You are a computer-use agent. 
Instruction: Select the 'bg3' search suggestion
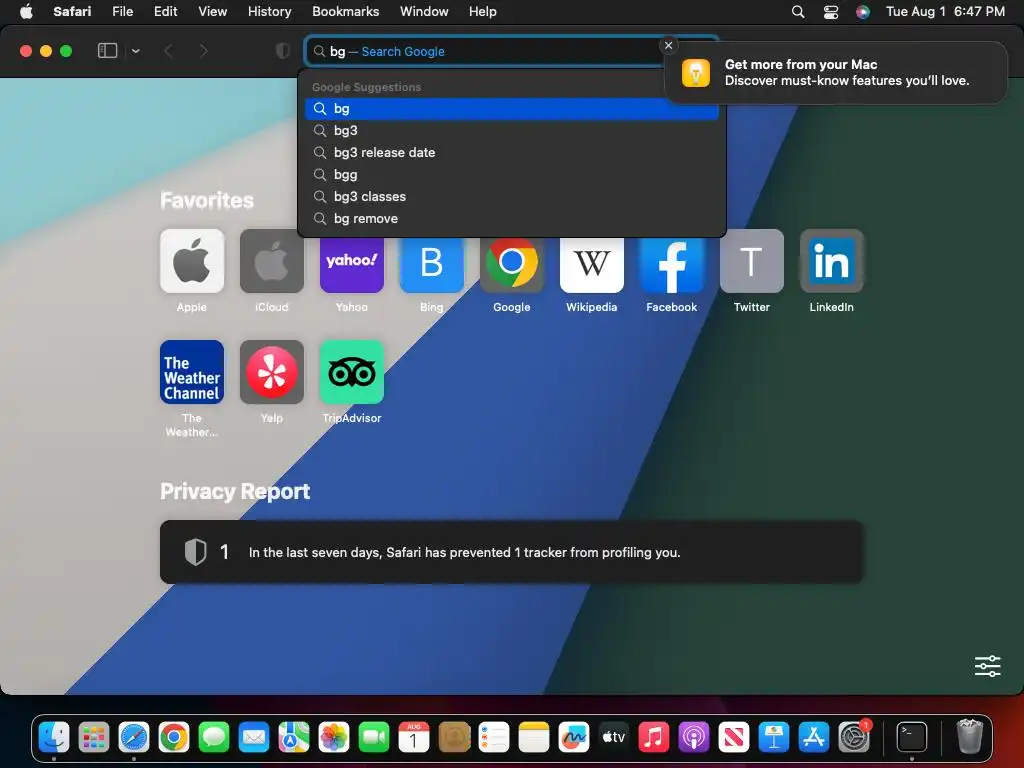[x=511, y=131]
